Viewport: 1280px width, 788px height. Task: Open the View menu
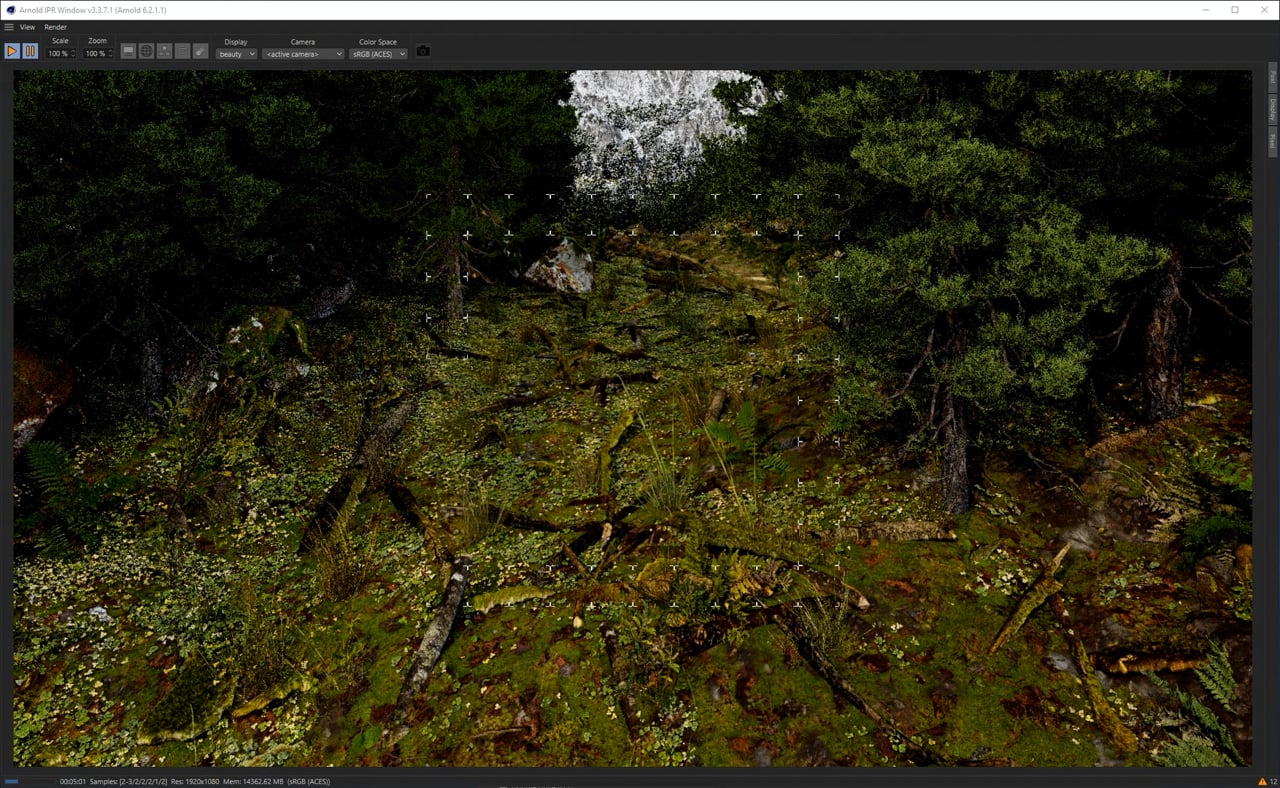pyautogui.click(x=27, y=27)
